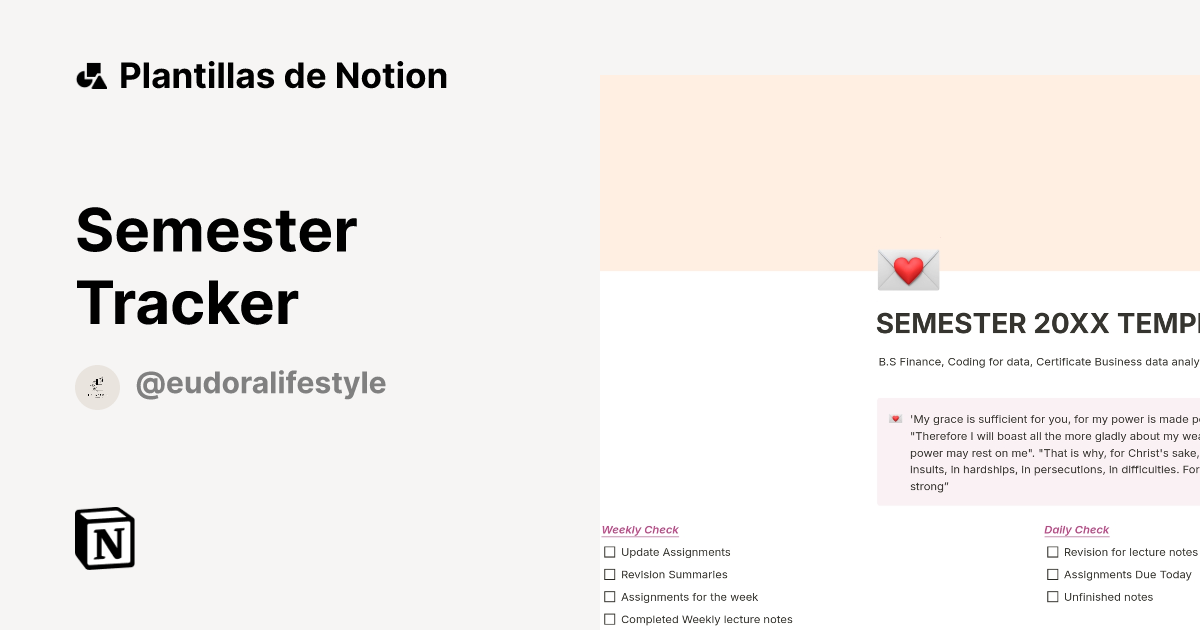
Task: Open the Daily Check underlined link
Action: 1076,530
